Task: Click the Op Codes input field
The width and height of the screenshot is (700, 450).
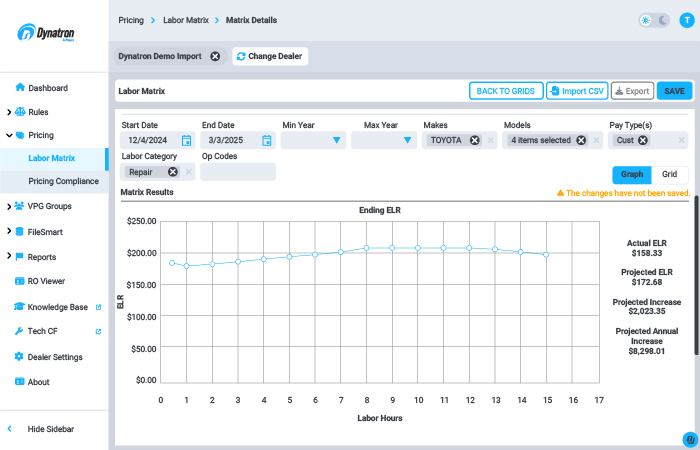Action: coord(238,172)
